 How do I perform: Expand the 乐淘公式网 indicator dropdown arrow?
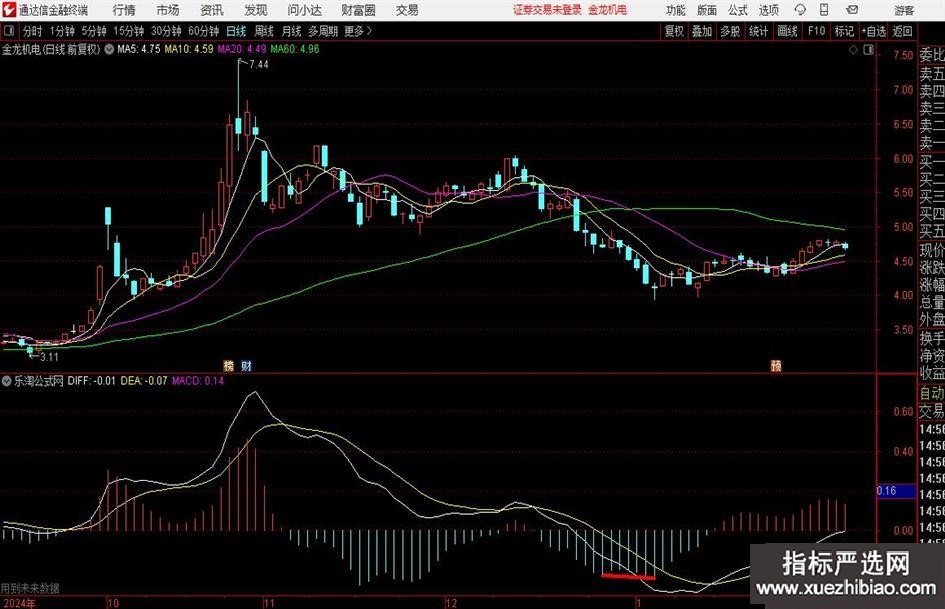[7, 381]
